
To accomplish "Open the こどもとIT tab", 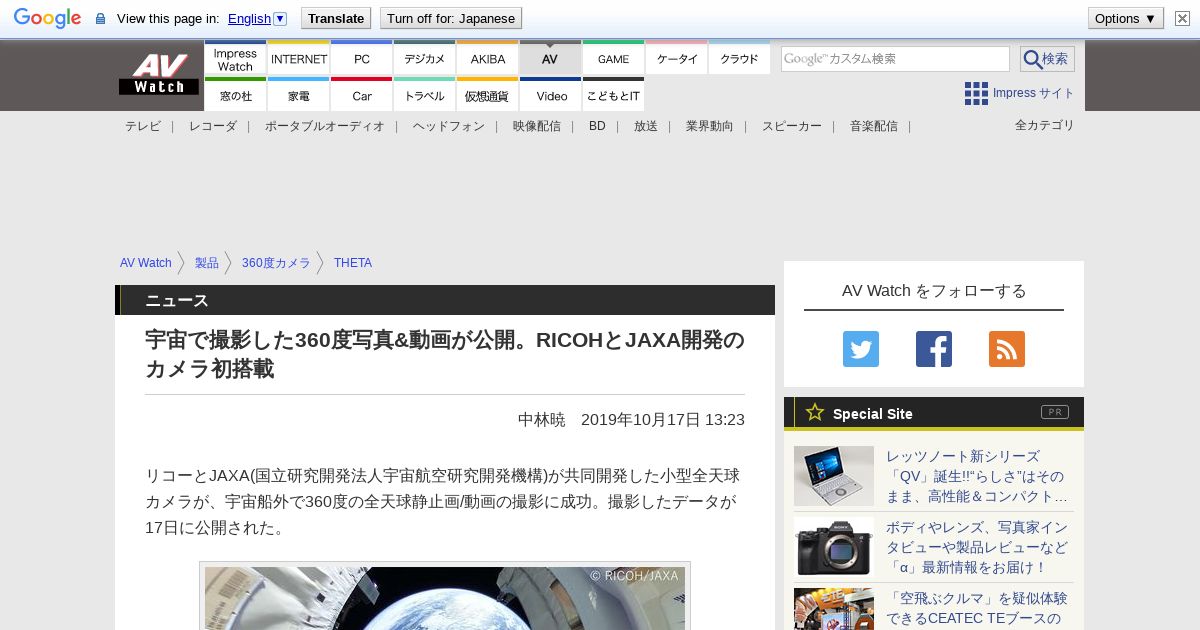I will (613, 96).
